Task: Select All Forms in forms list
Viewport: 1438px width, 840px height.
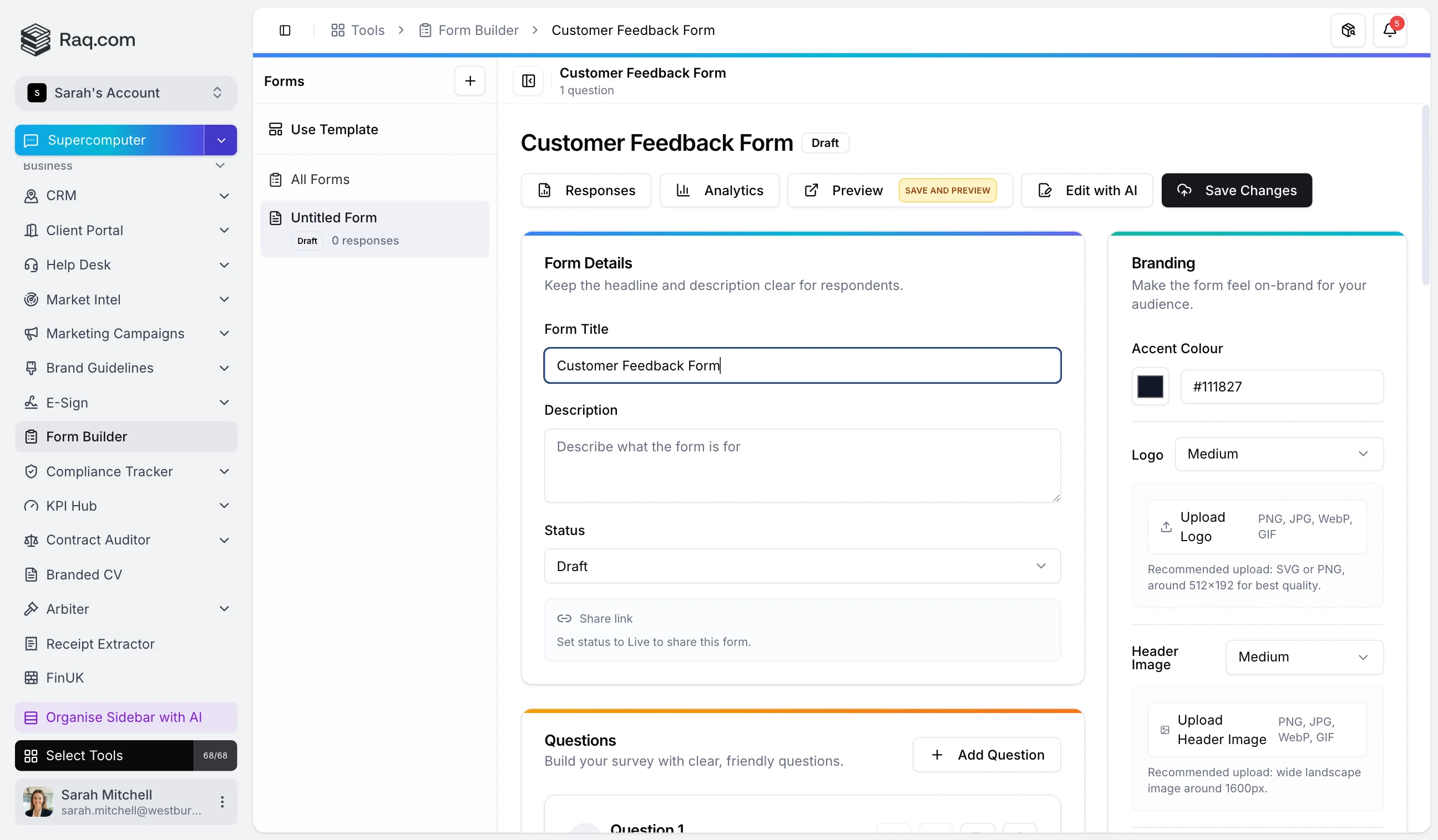Action: pos(374,180)
